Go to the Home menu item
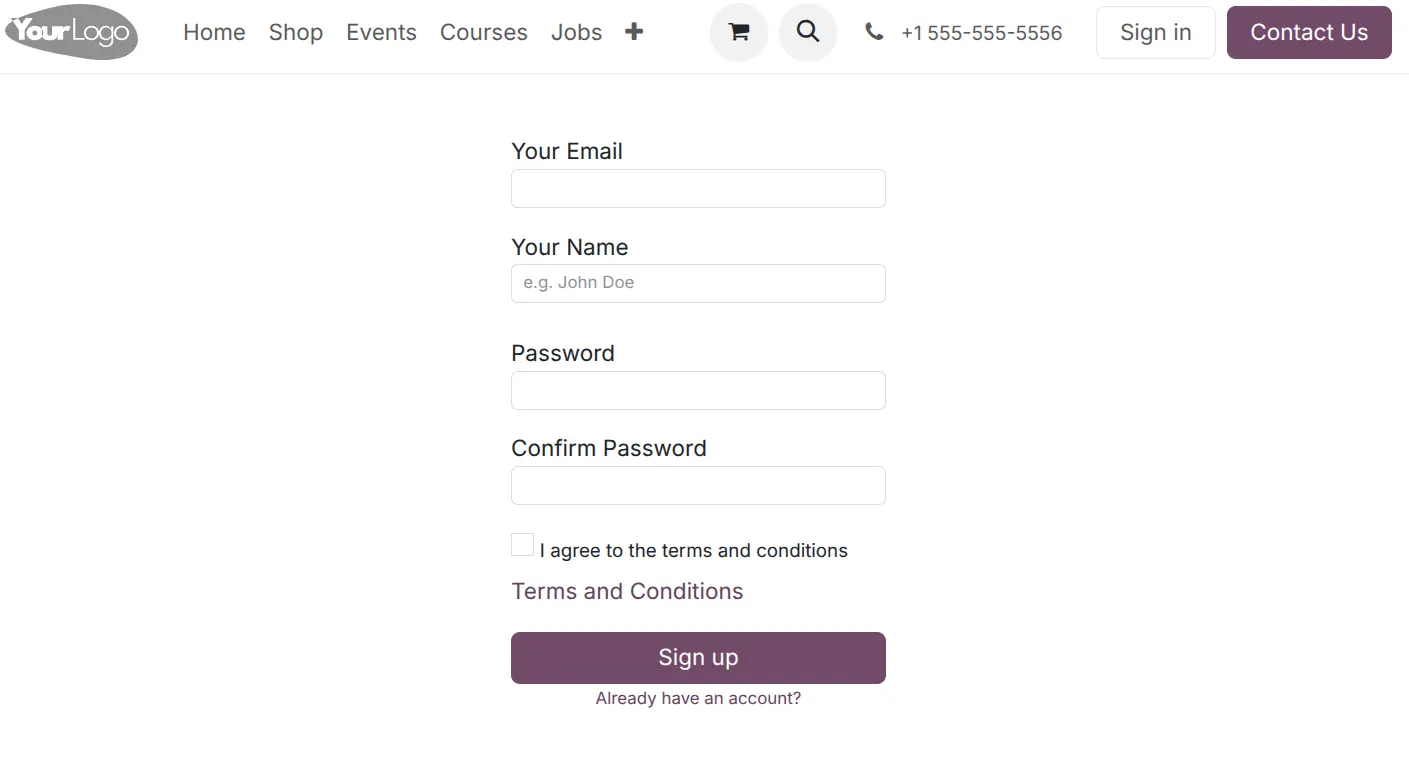1409x772 pixels. [x=214, y=32]
